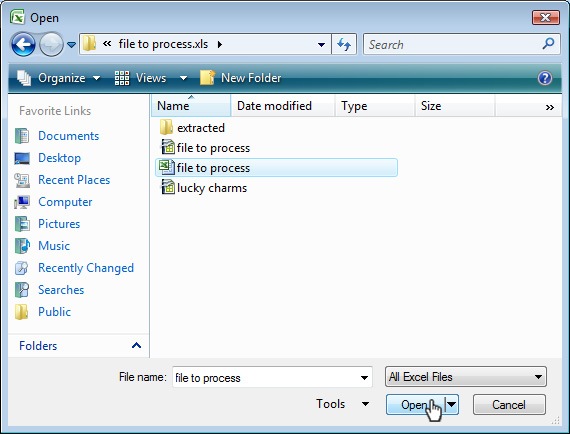570x434 pixels.
Task: Click the Documents icon in sidebar
Action: pyautogui.click(x=22, y=136)
